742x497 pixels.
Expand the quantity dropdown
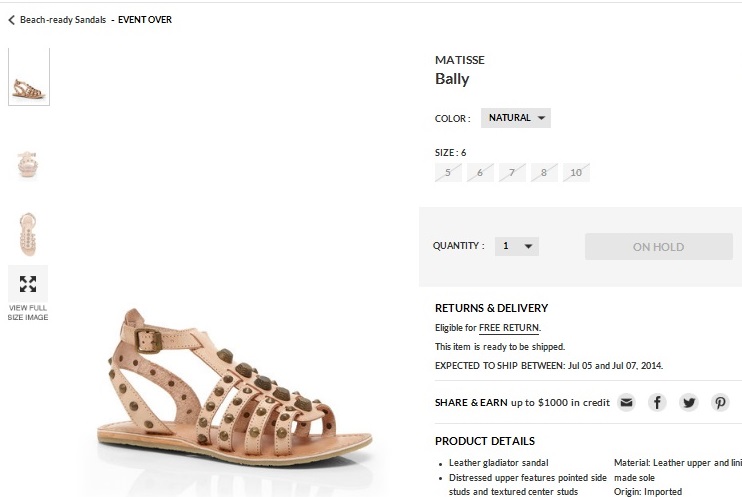[x=517, y=246]
